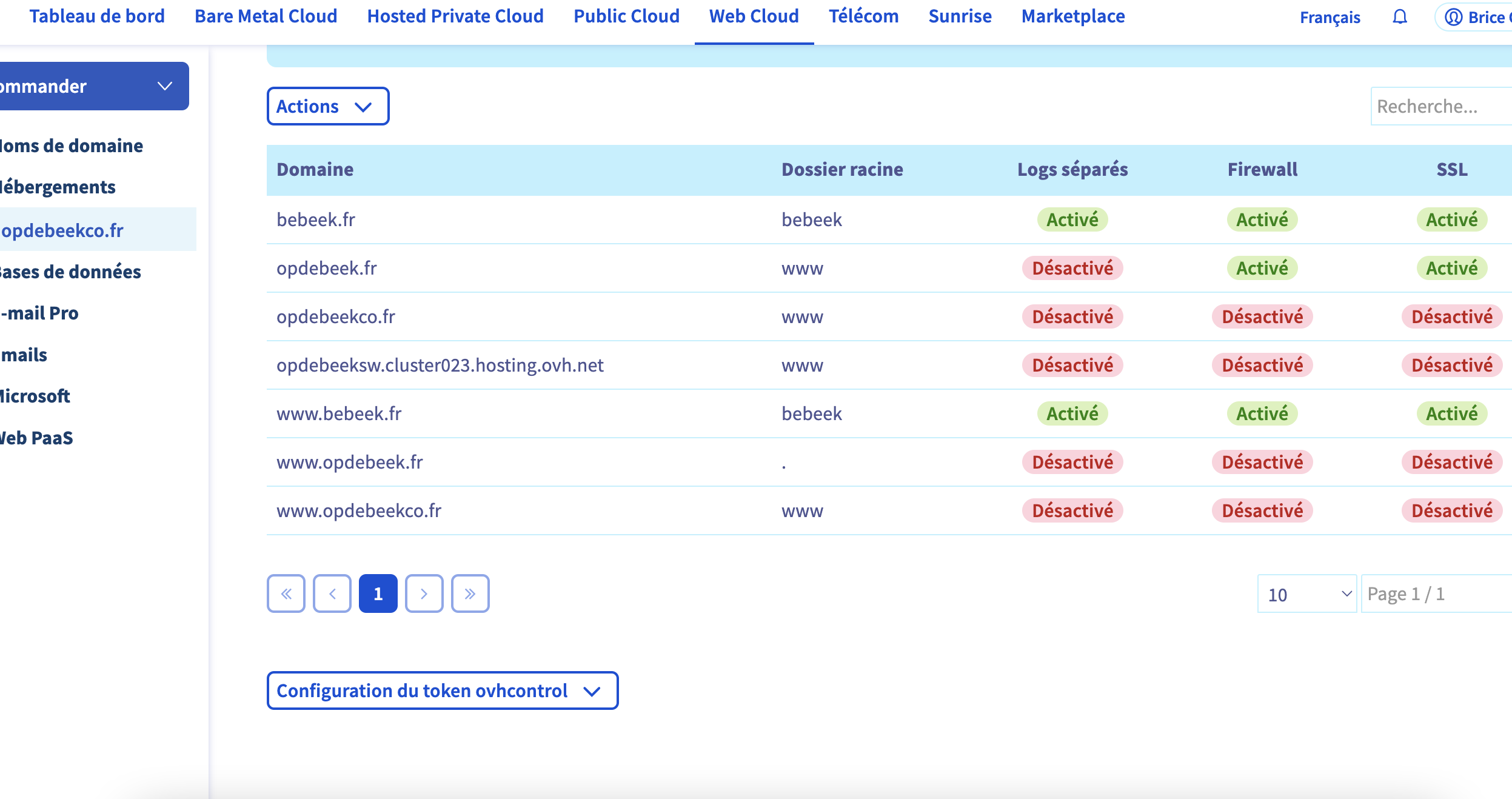Open Bases de données in sidebar
Viewport: 1512px width, 799px height.
tap(70, 272)
